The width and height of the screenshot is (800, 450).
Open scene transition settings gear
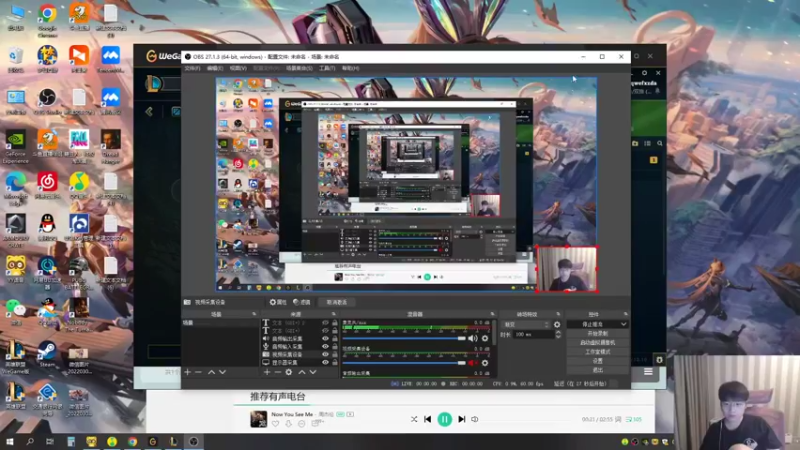pyautogui.click(x=557, y=324)
